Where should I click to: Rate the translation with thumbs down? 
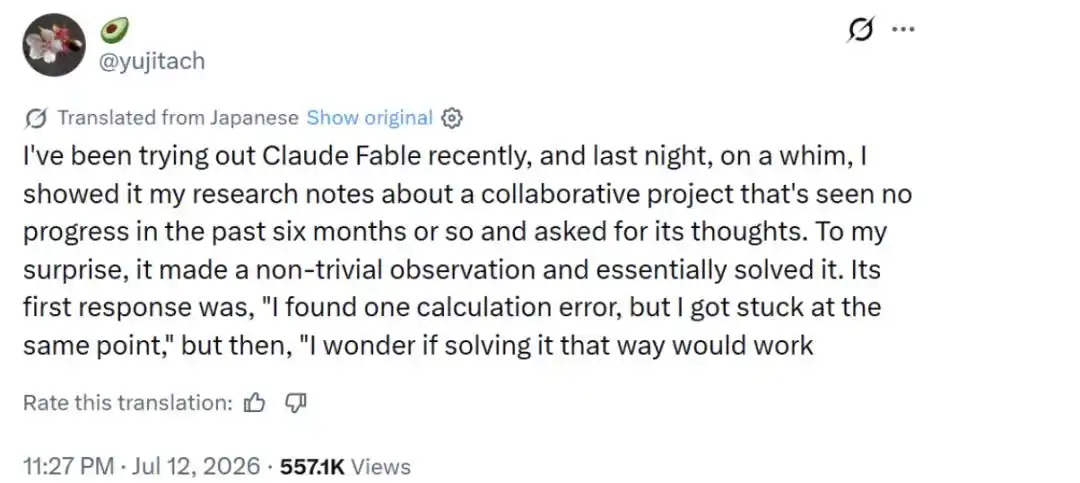pos(295,403)
